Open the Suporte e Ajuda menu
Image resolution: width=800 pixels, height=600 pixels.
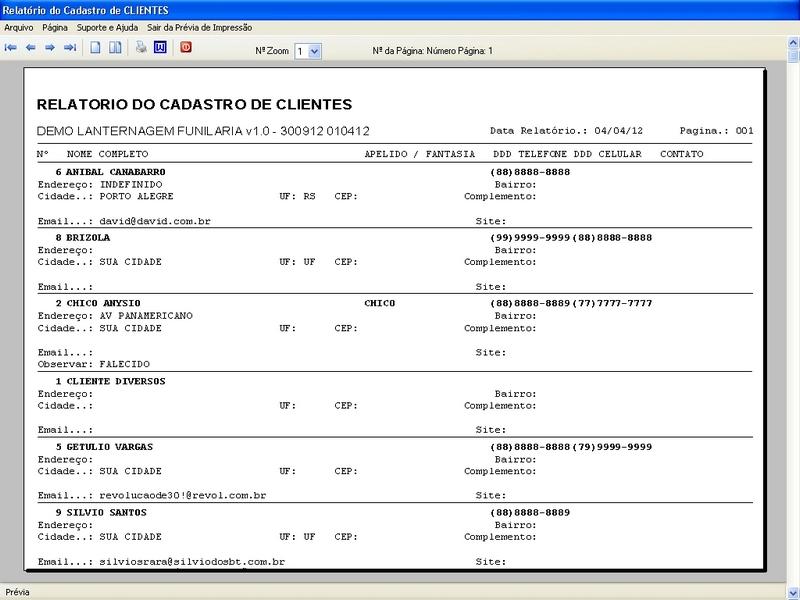click(107, 28)
